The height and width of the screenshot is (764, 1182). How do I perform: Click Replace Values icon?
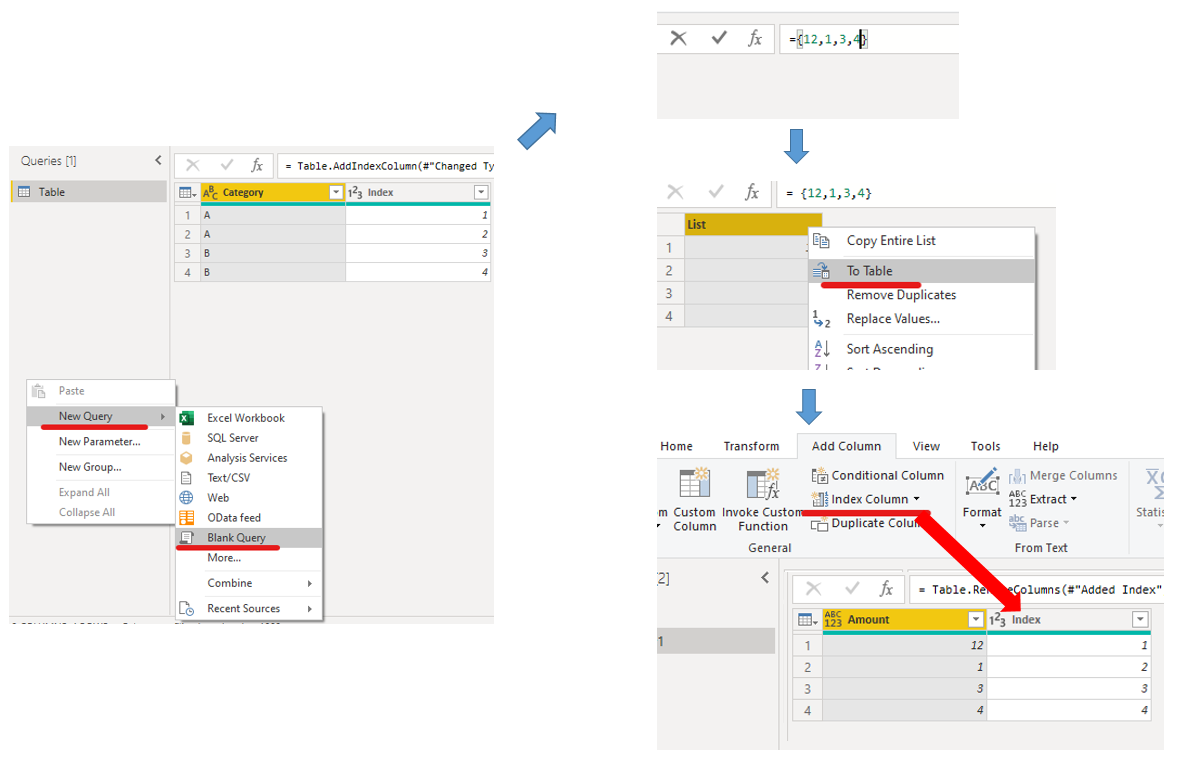[x=822, y=319]
